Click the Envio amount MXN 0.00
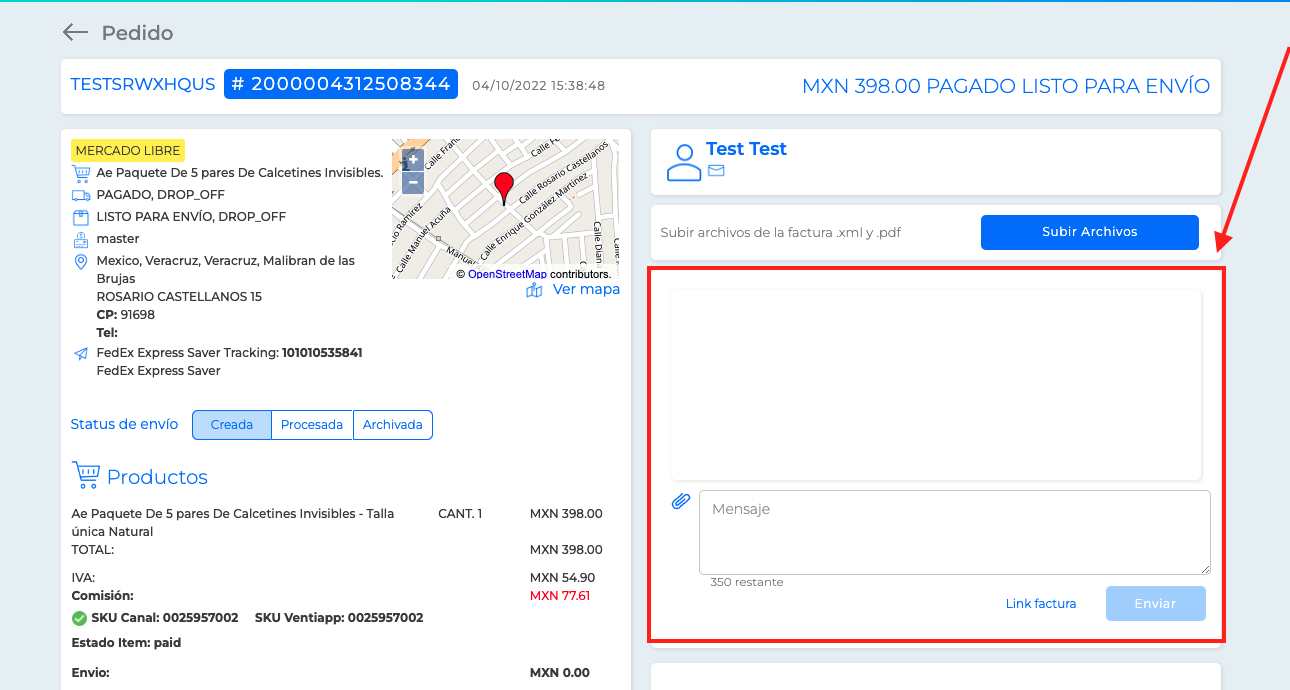This screenshot has width=1290, height=690. click(560, 673)
